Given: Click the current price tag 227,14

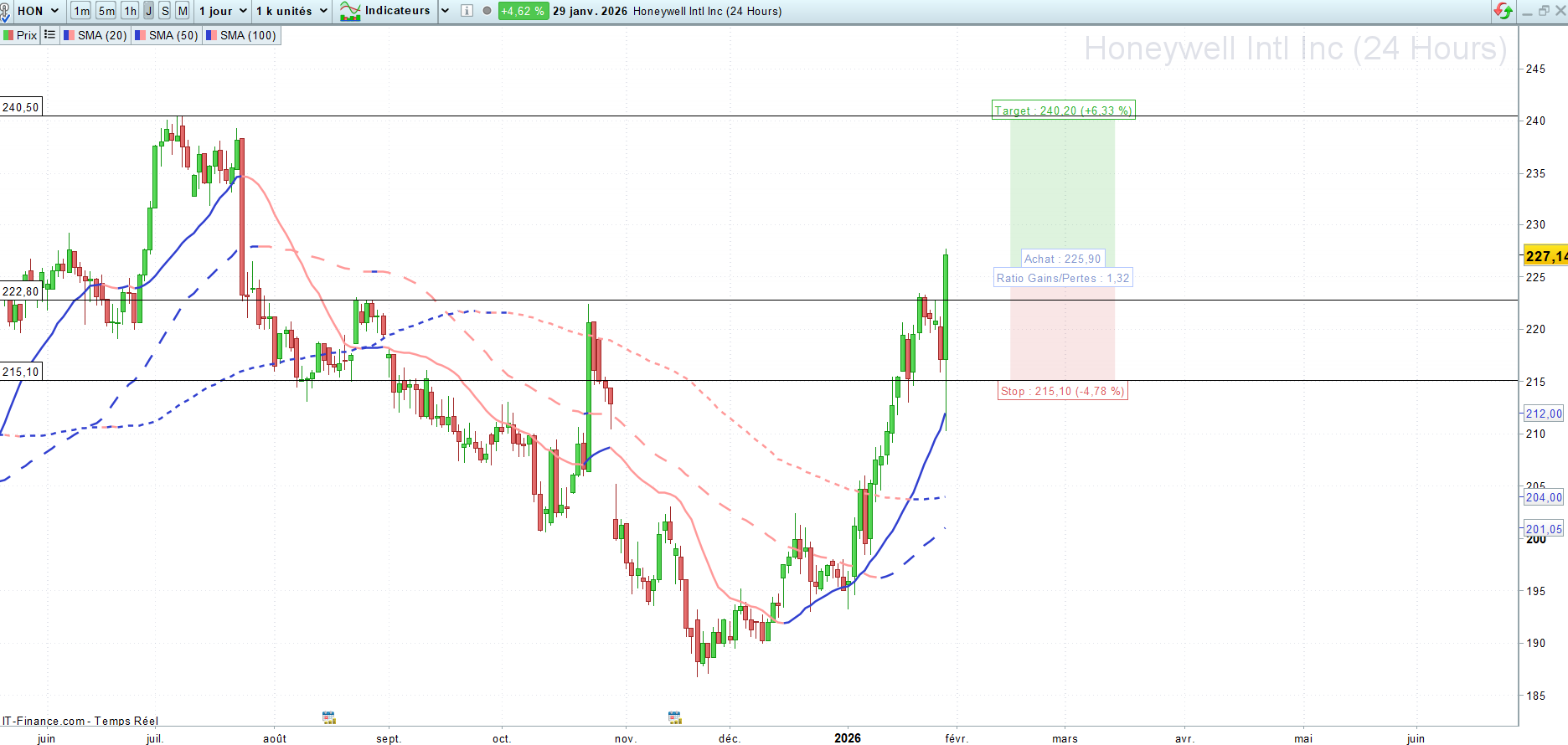Looking at the screenshot, I should [x=1545, y=256].
